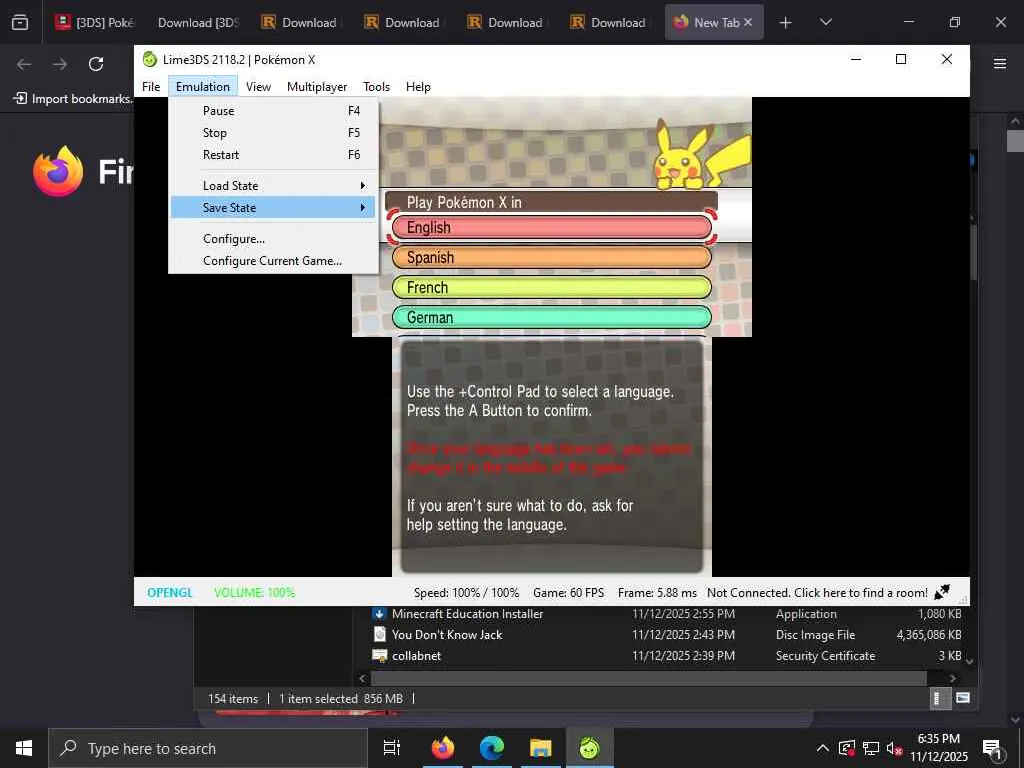Click the Lime3DS taskbar icon
This screenshot has height=768, width=1024.
590,748
